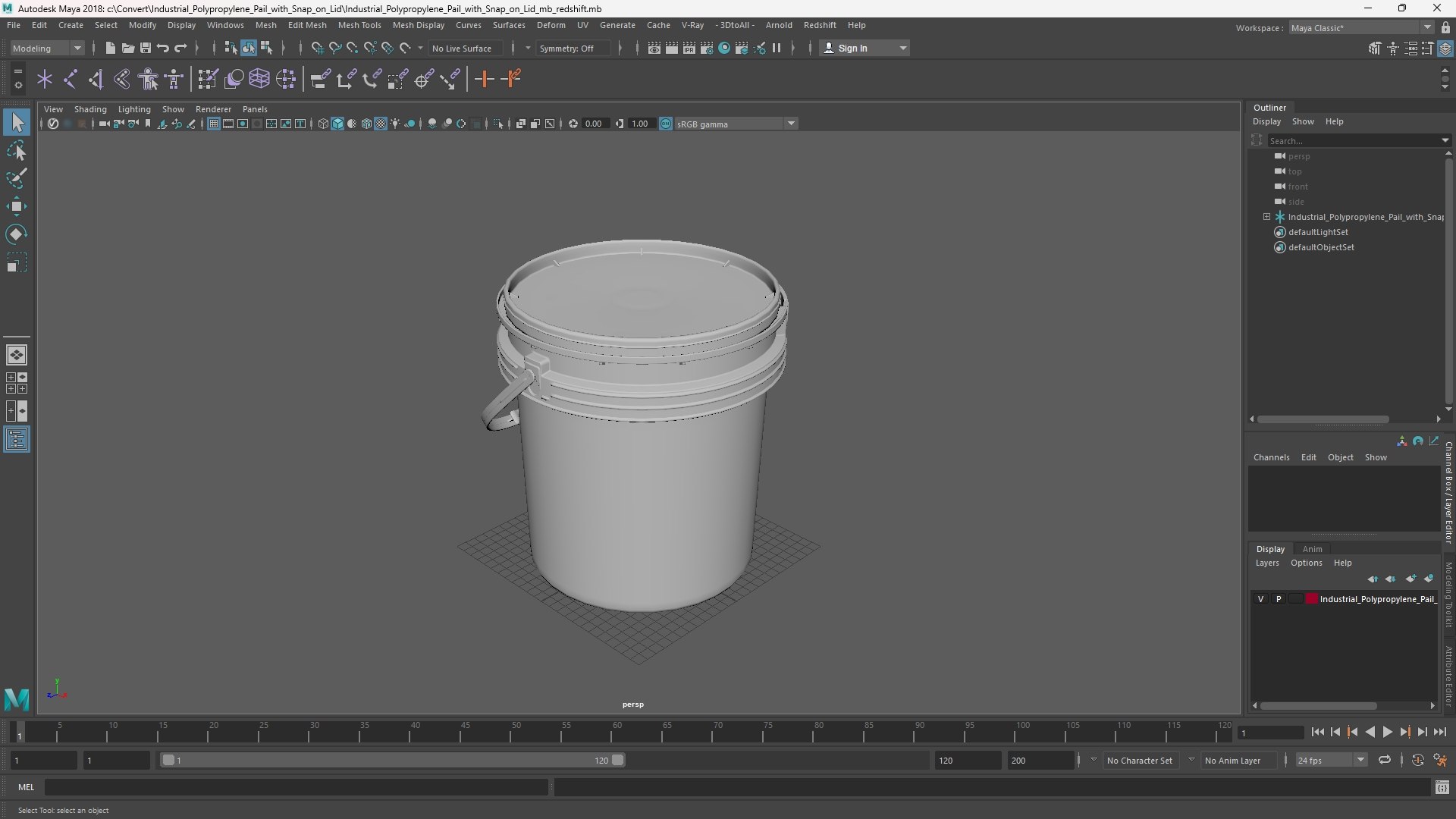Screen dimensions: 1456x819
Task: Toggle layer visibility V box
Action: [1260, 599]
